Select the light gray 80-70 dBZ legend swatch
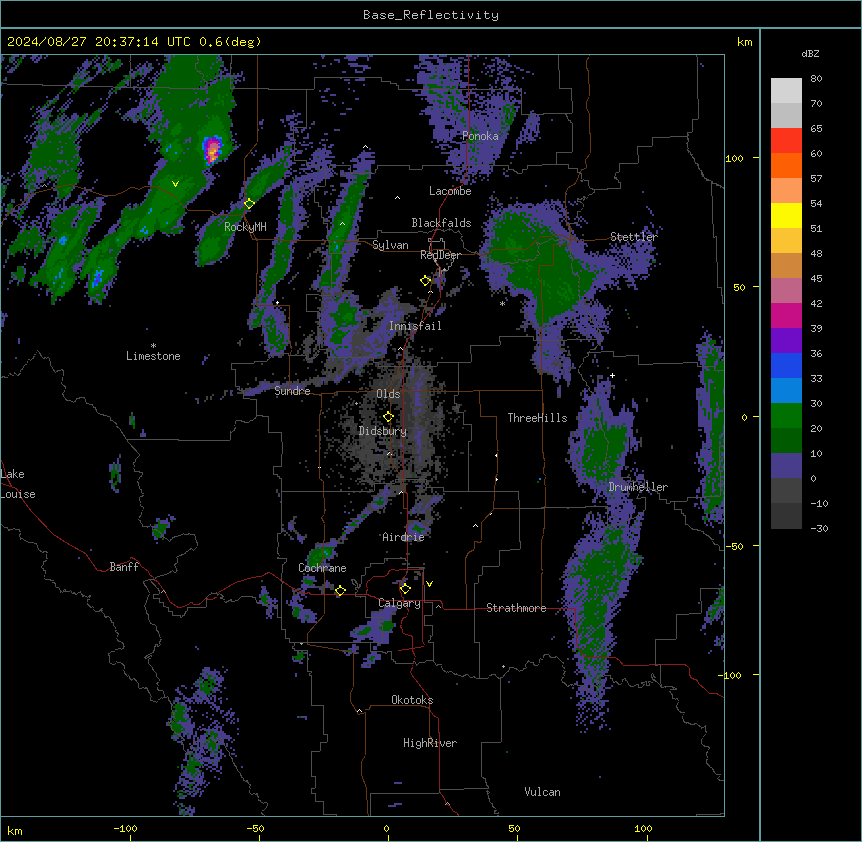The width and height of the screenshot is (862, 842). pyautogui.click(x=786, y=91)
